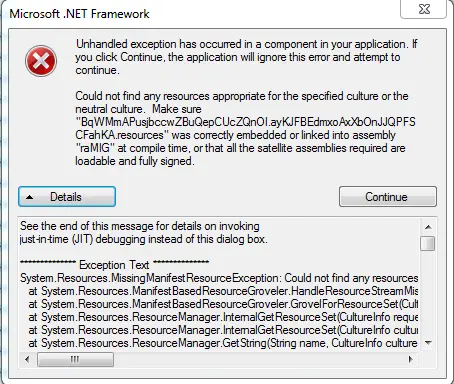Click the horizontal scrollbar thumb
Image resolution: width=454 pixels, height=384 pixels.
[75, 359]
